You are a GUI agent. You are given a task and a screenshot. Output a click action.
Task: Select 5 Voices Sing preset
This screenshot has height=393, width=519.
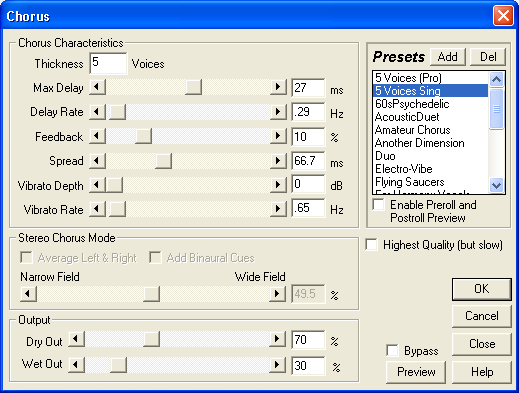pyautogui.click(x=431, y=91)
